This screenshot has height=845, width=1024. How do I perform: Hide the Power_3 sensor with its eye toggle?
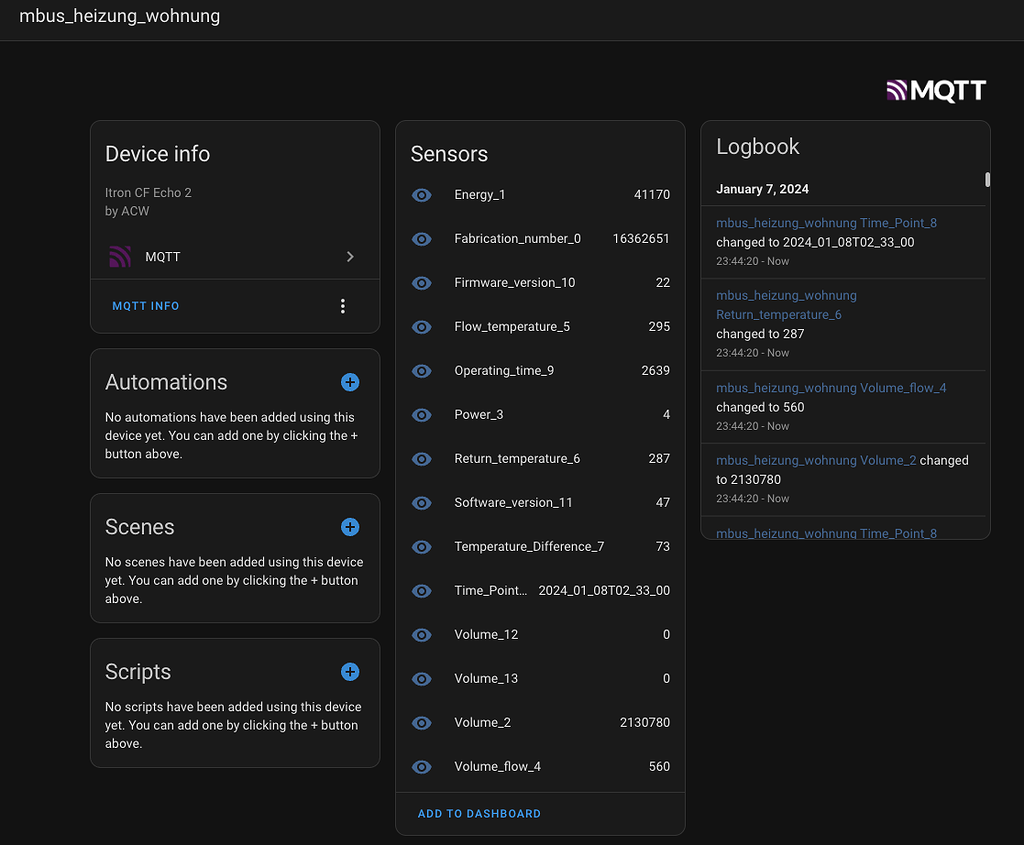(x=422, y=415)
